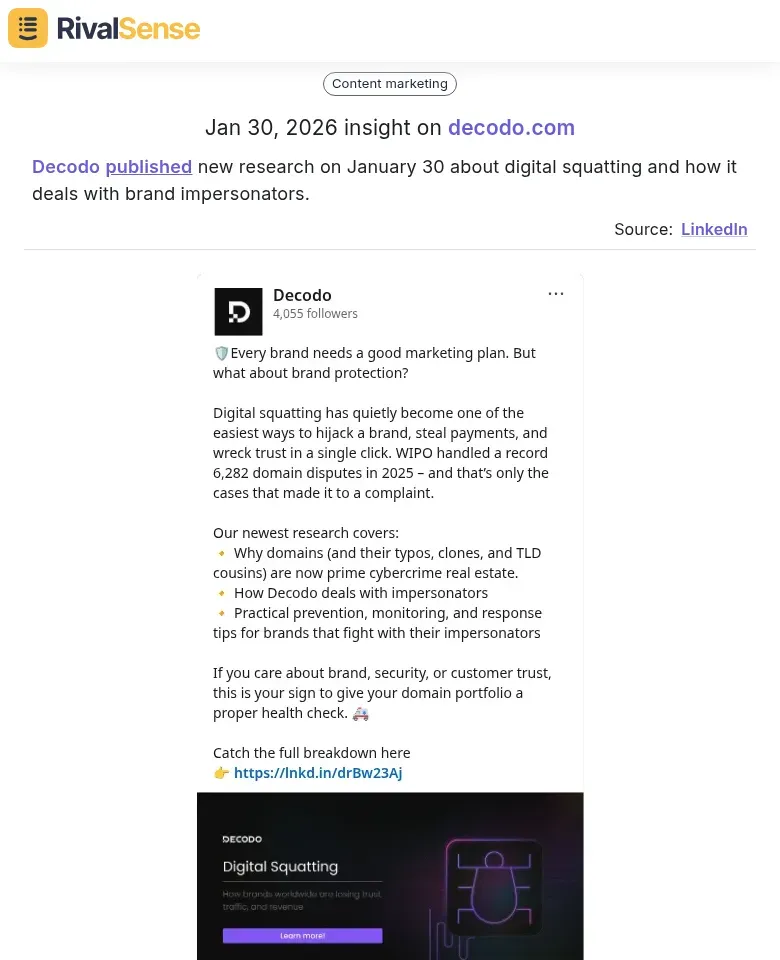The height and width of the screenshot is (960, 780).
Task: Click the race car emoji in the post
Action: (x=360, y=713)
